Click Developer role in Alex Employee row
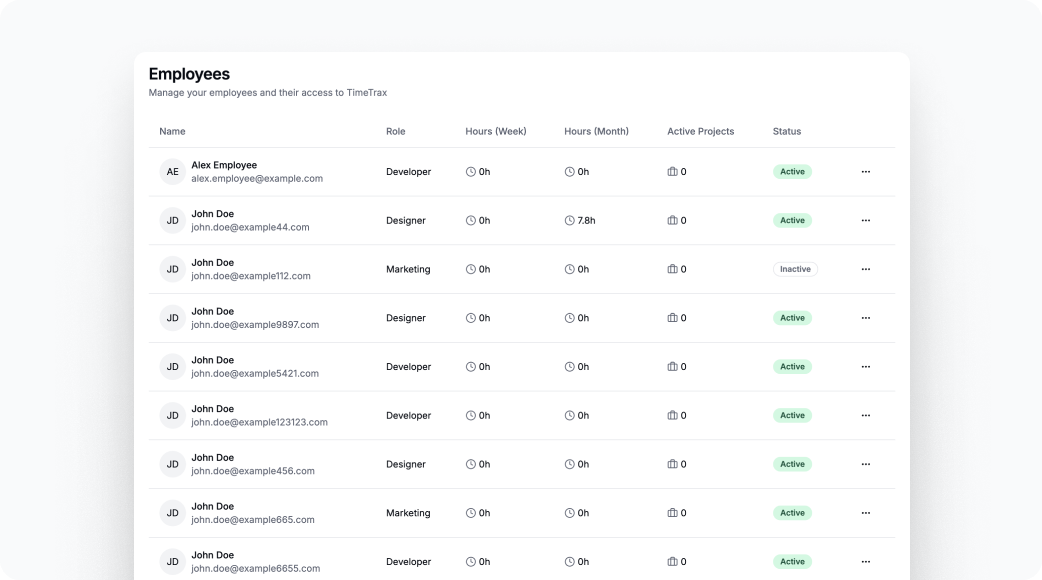The width and height of the screenshot is (1042, 580). coord(408,171)
